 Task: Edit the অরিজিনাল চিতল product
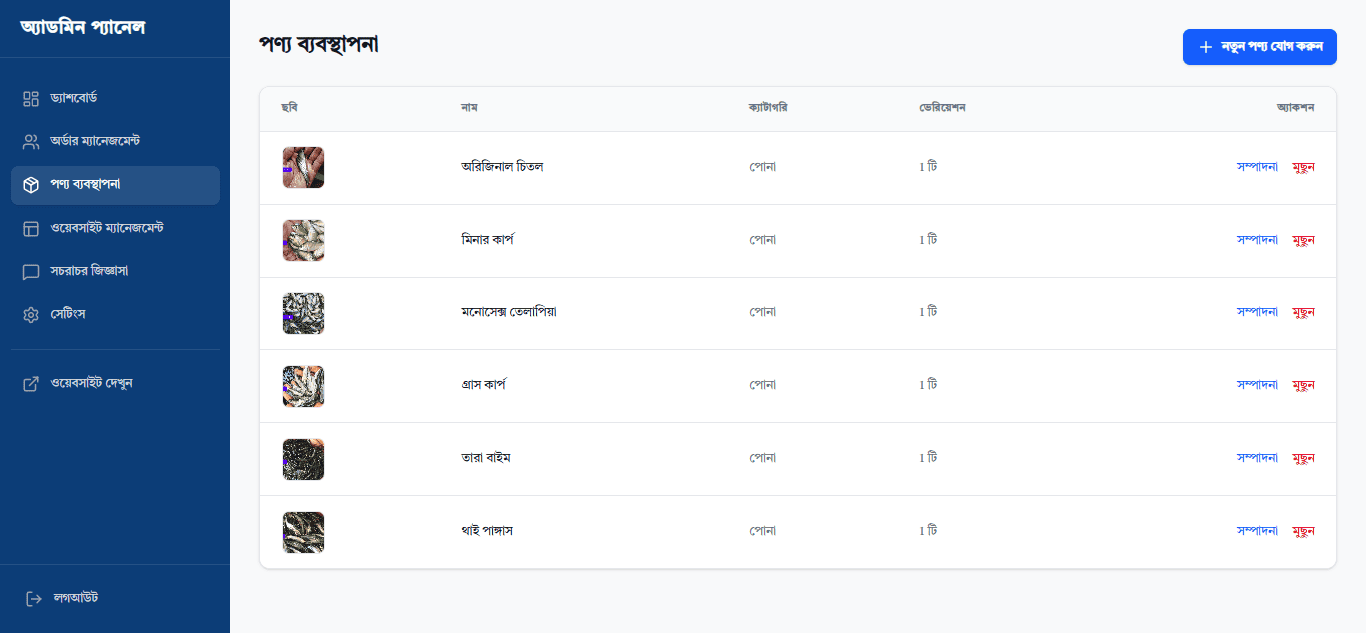click(x=1257, y=167)
